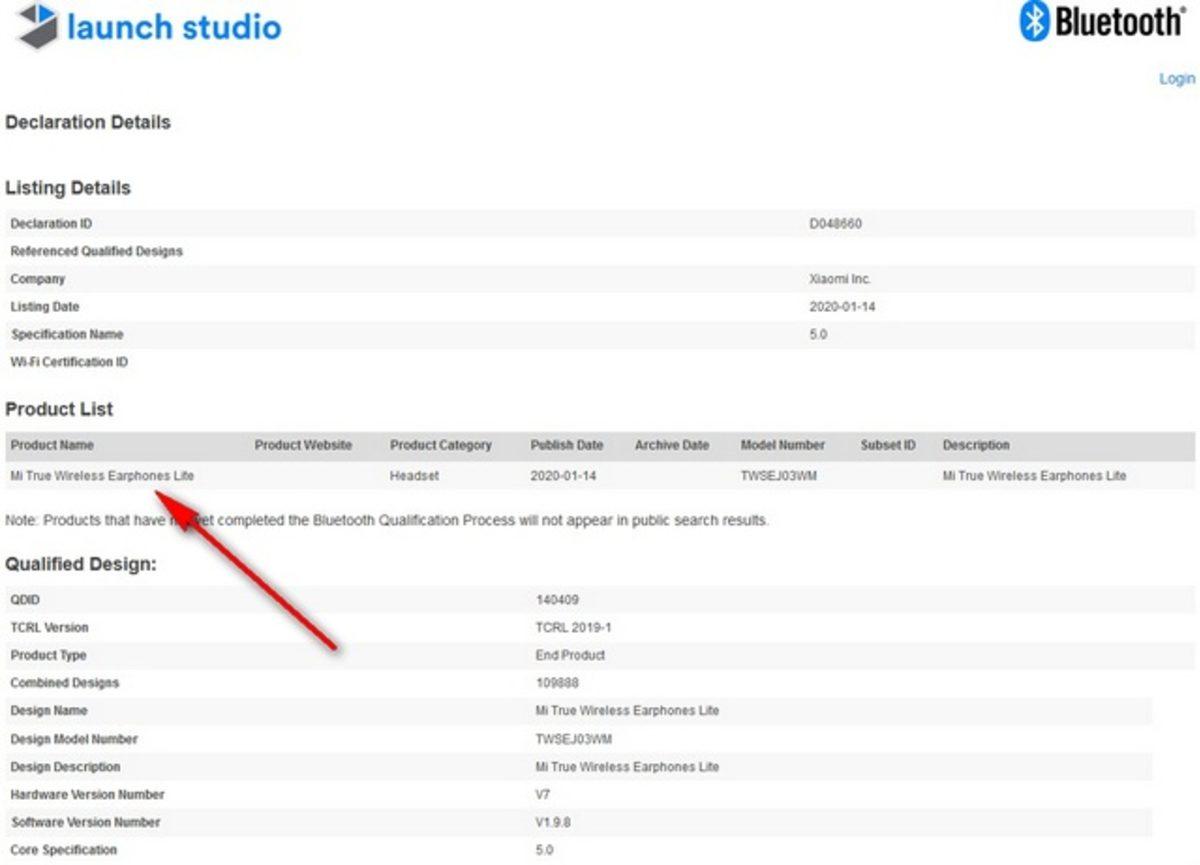Click the Declaration ID value D048660
The image size is (1200, 865).
(x=835, y=224)
